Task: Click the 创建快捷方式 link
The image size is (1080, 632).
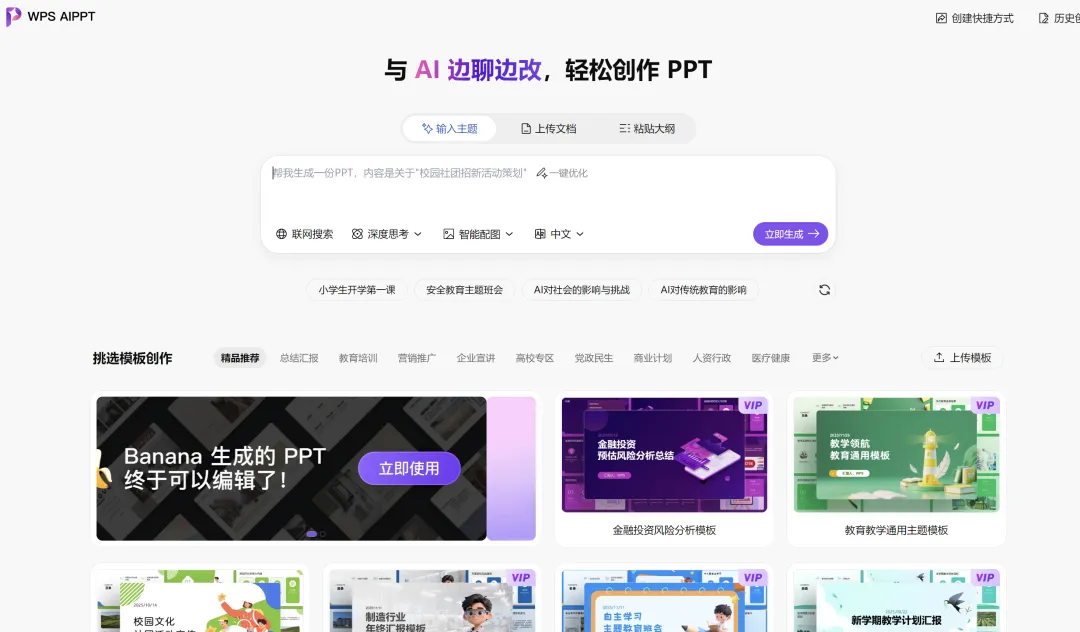Action: coord(975,19)
